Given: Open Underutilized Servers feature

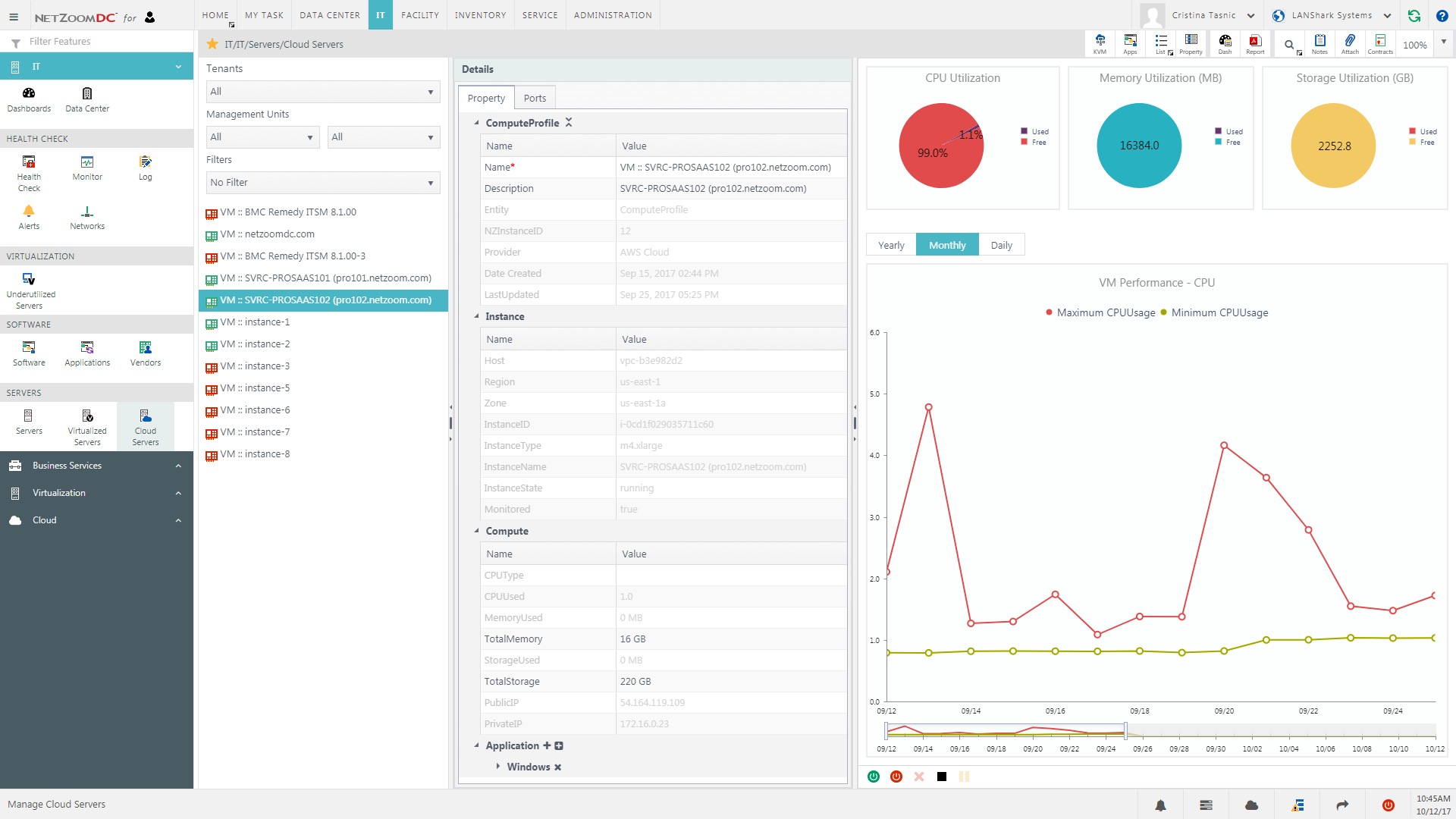Looking at the screenshot, I should tap(30, 290).
